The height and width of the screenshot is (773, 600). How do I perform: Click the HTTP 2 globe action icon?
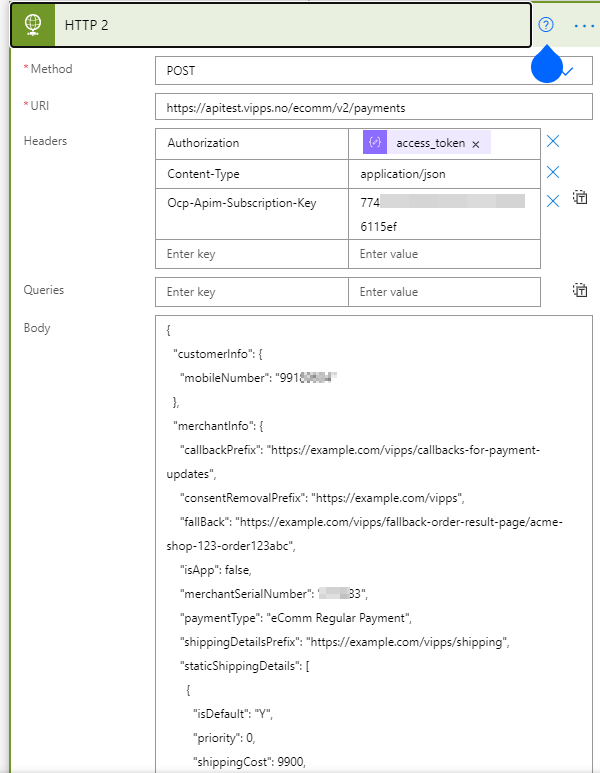click(33, 25)
